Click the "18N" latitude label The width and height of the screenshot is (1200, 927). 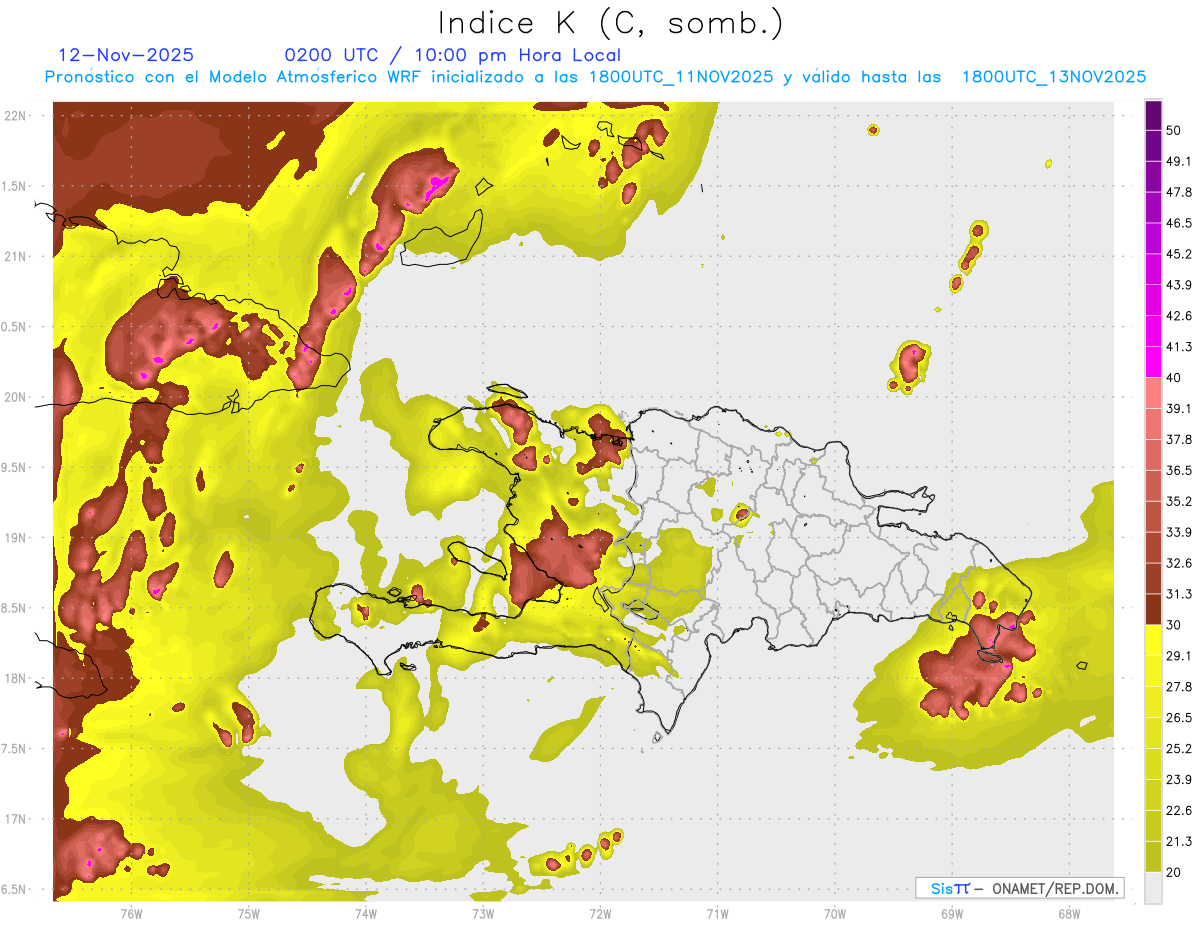[x=14, y=678]
